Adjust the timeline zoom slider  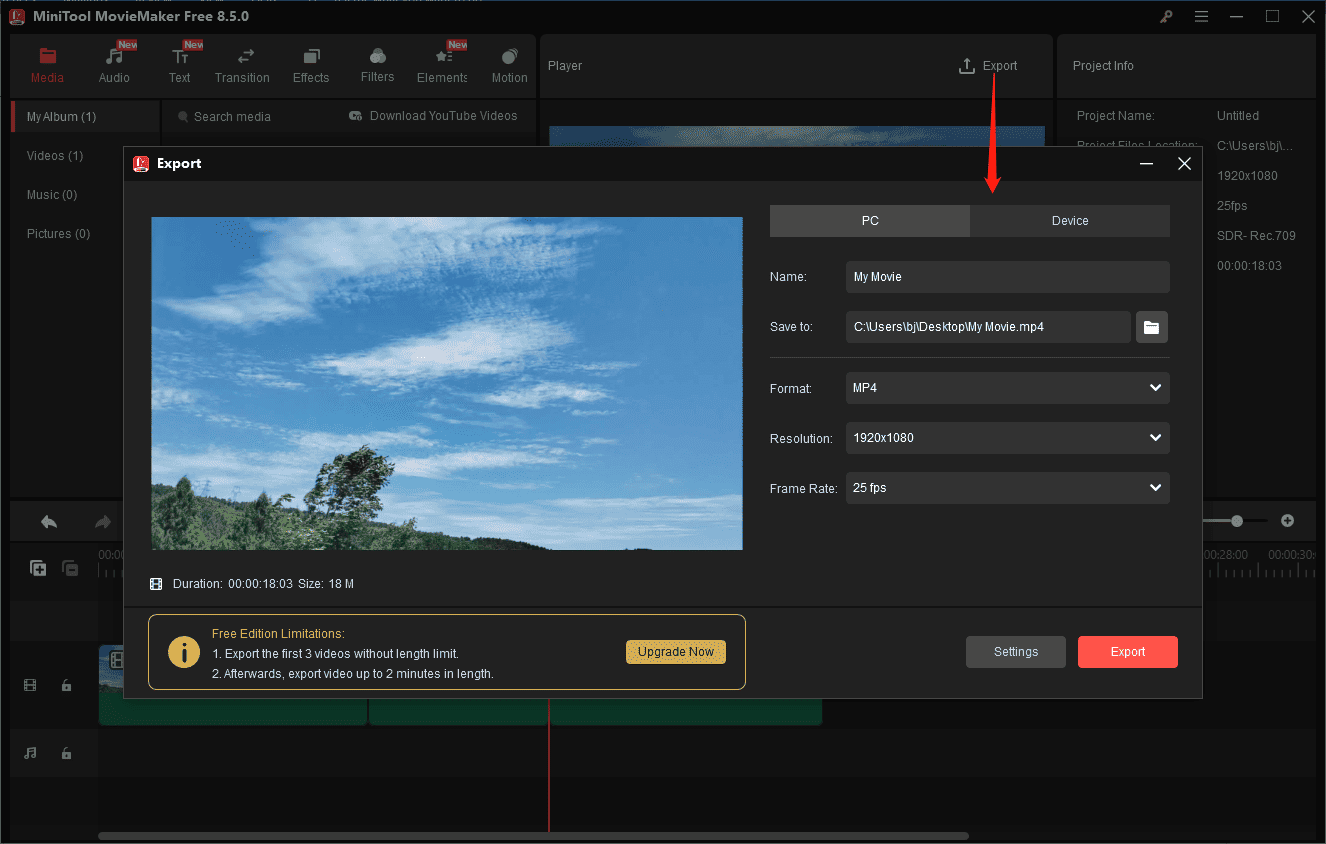(1236, 520)
